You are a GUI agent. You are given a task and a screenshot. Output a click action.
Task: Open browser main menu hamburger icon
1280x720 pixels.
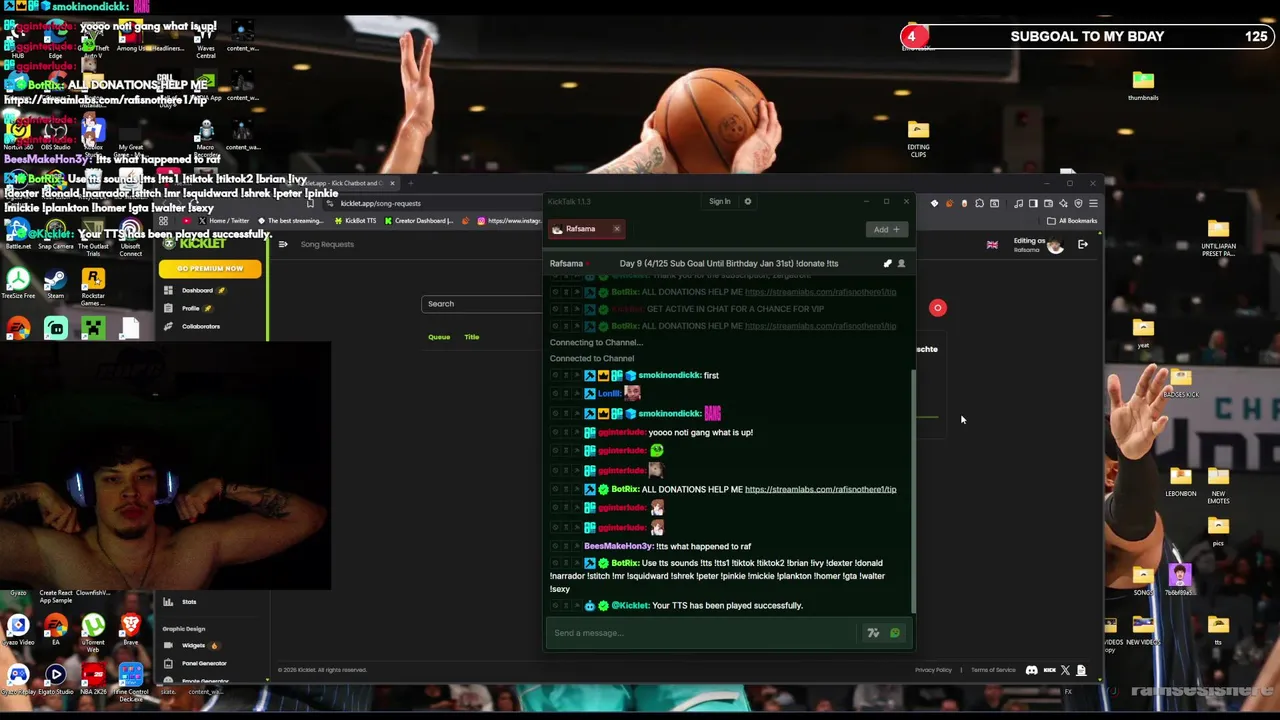point(1093,203)
